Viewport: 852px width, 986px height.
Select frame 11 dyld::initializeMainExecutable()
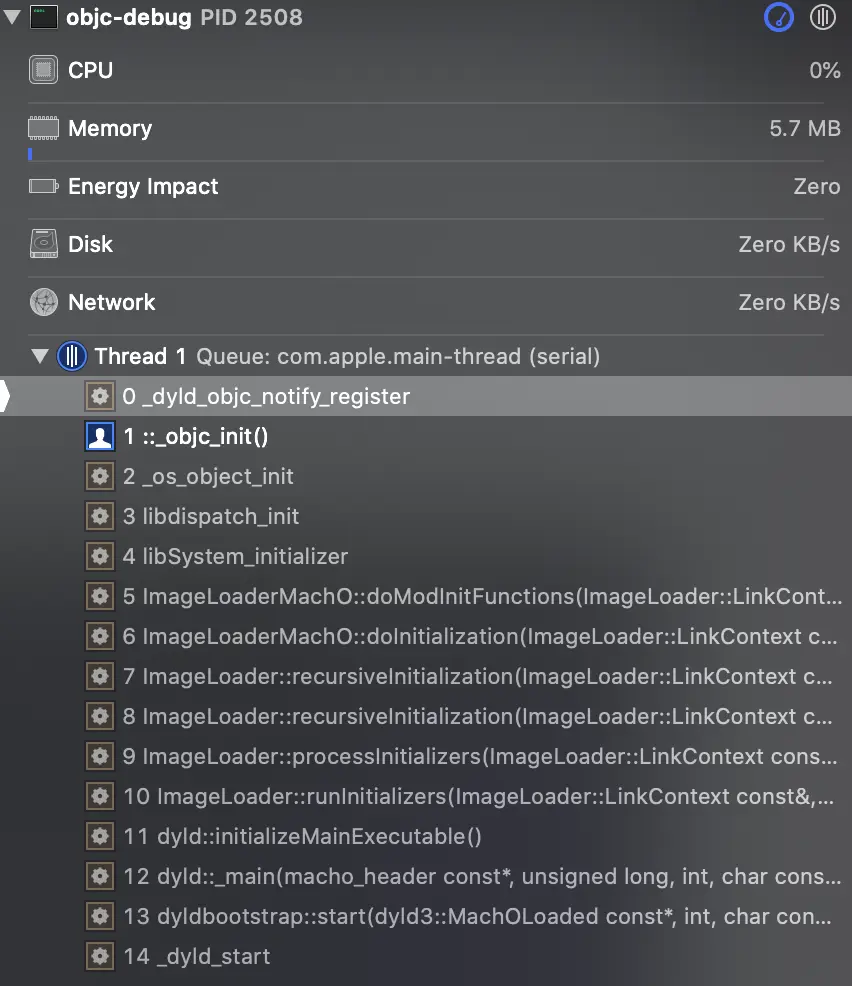pyautogui.click(x=302, y=837)
